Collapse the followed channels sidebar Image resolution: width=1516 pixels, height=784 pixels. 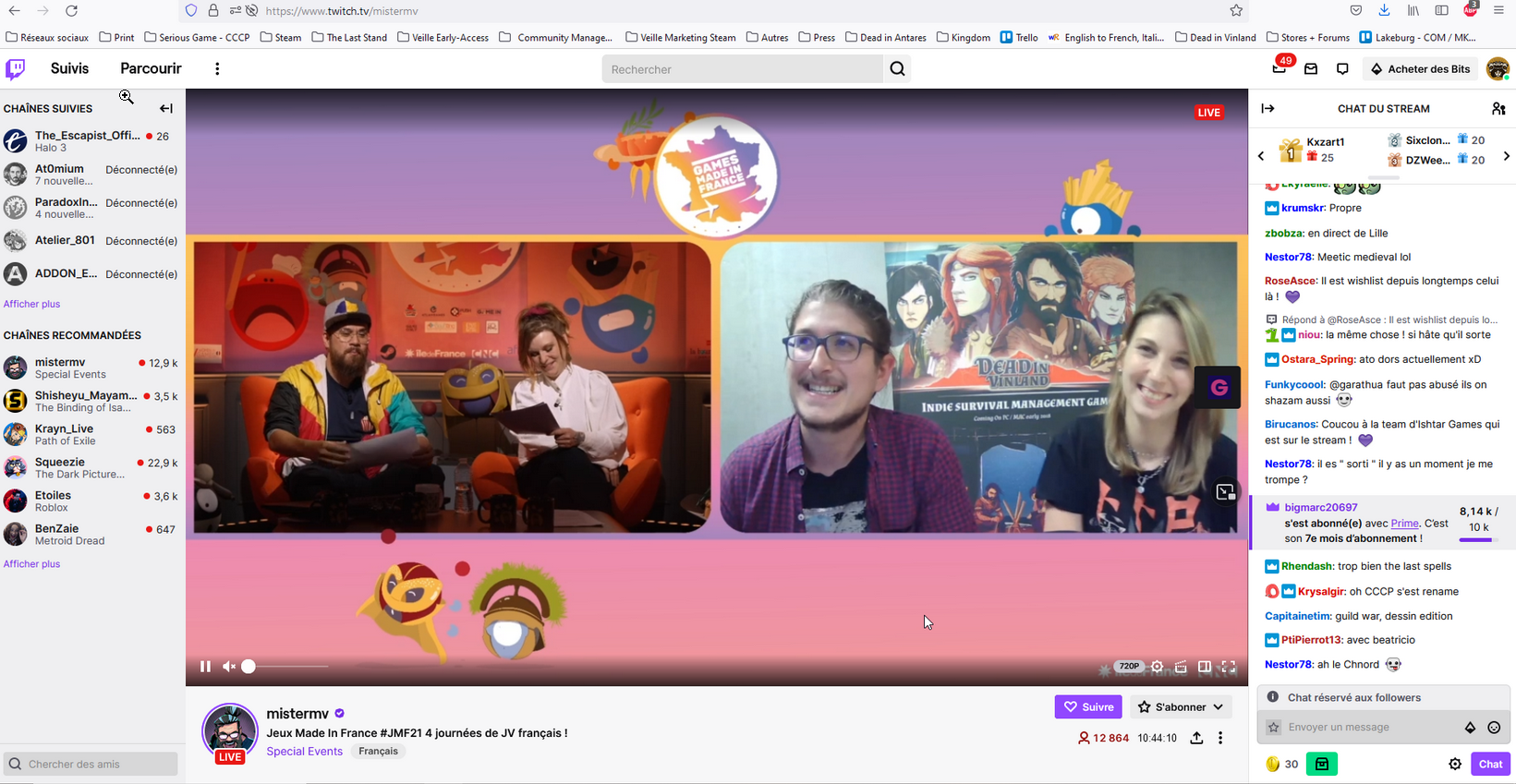[166, 109]
